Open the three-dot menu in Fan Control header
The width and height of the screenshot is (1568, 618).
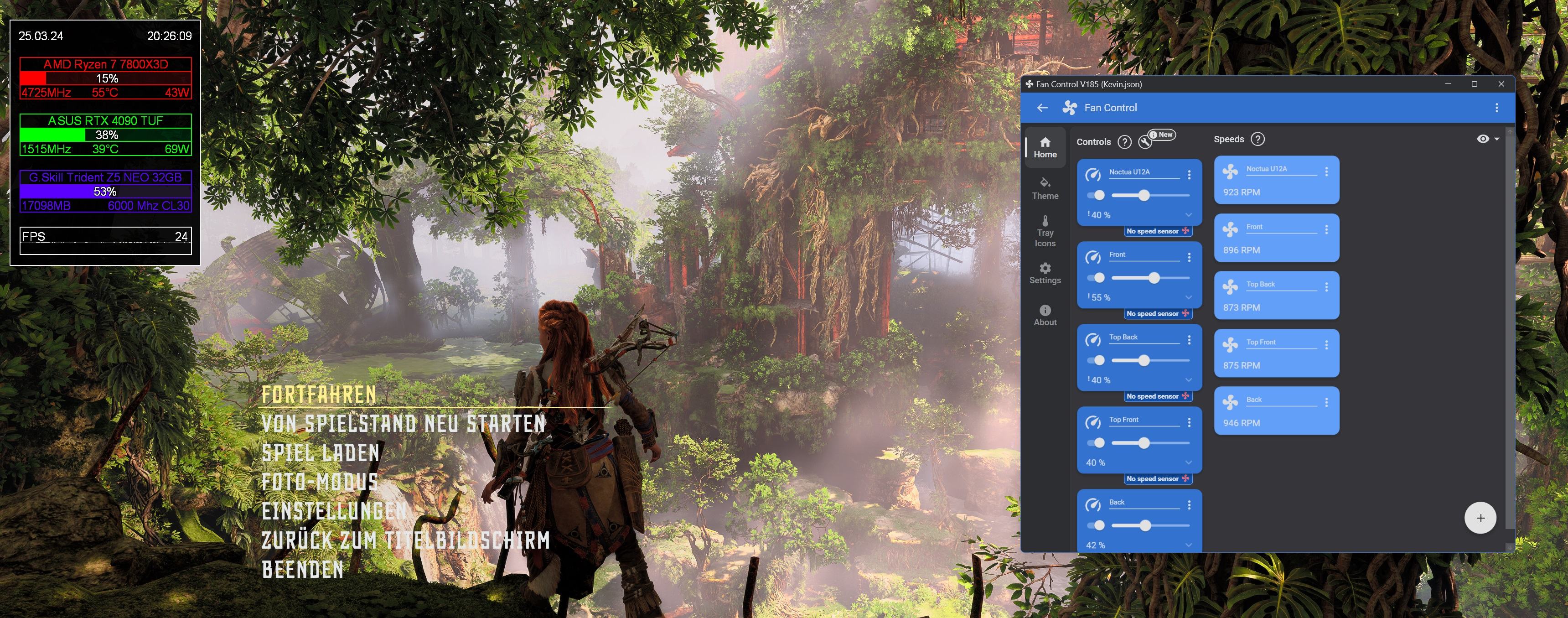point(1497,108)
